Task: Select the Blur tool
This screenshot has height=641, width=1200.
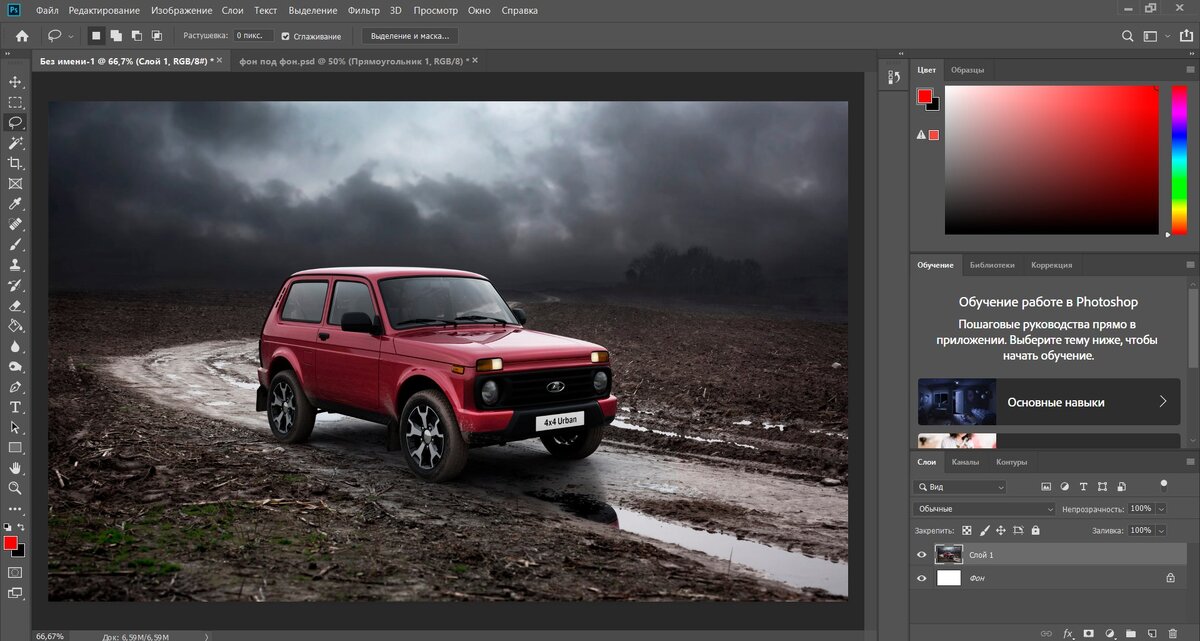Action: 15,346
